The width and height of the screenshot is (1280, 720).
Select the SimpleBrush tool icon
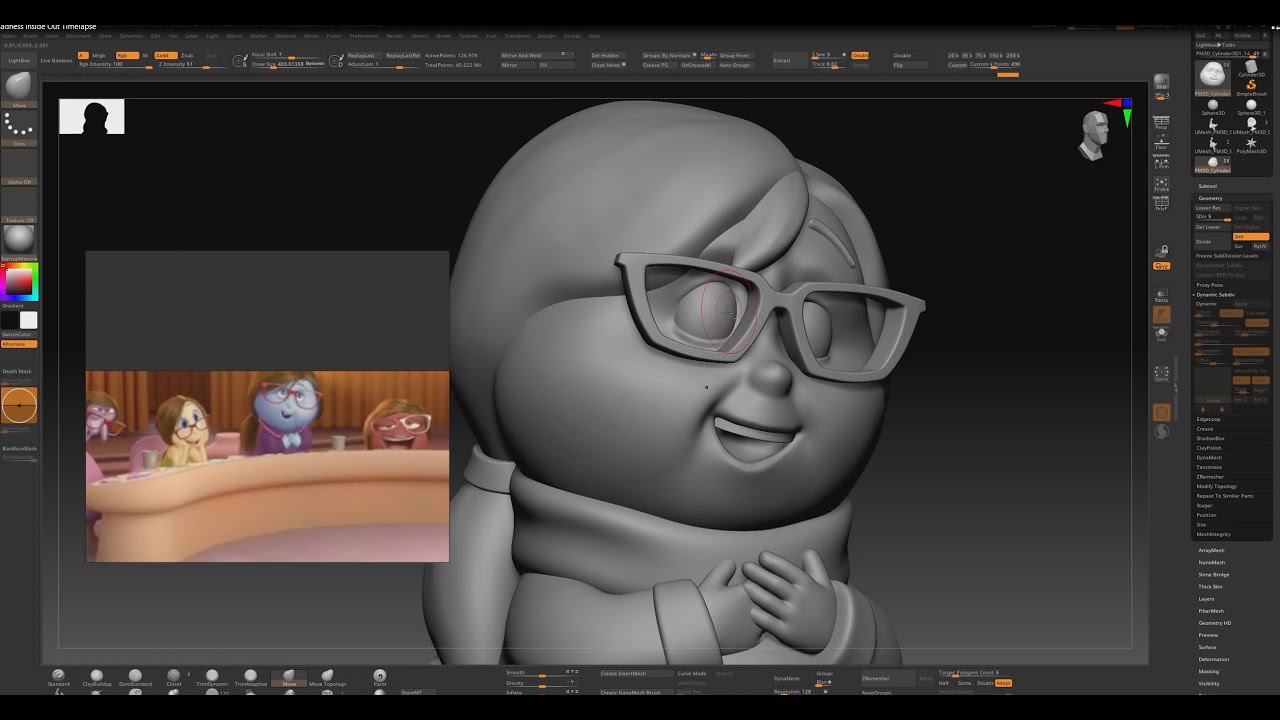pyautogui.click(x=1251, y=86)
